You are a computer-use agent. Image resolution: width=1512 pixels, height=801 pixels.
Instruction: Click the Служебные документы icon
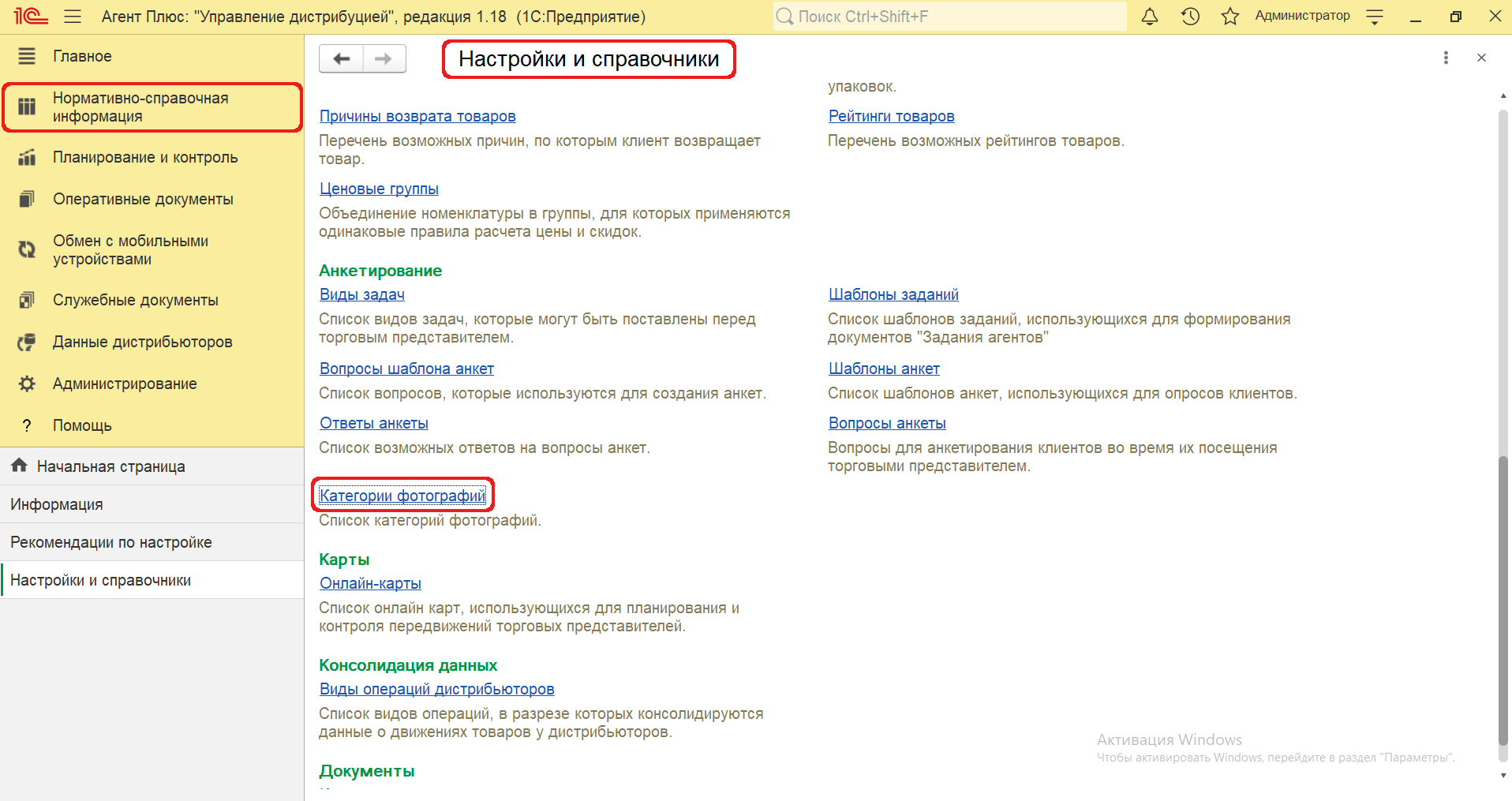click(27, 300)
